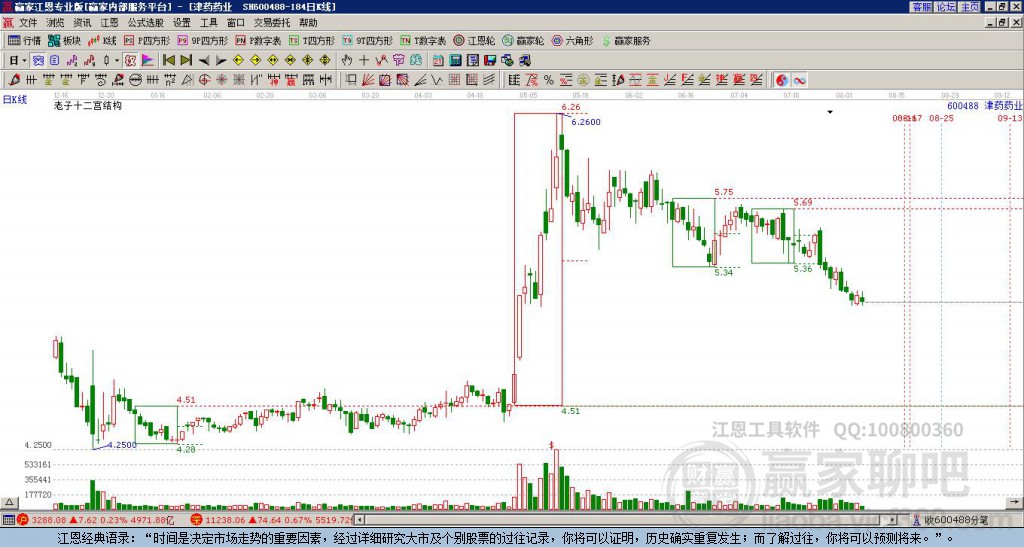Click the small black dropdown triangle on chart
This screenshot has height=548, width=1024.
point(830,112)
